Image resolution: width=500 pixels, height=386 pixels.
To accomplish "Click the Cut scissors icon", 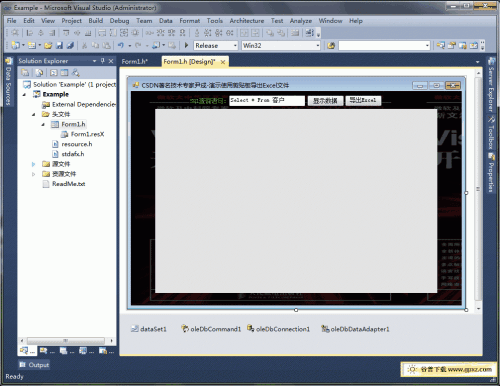I will coord(84,45).
